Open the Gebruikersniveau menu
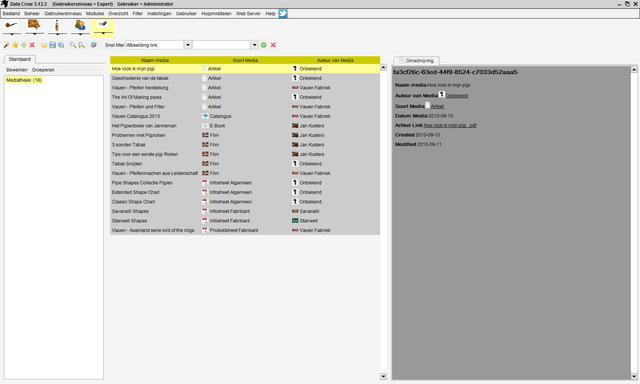 tap(63, 13)
